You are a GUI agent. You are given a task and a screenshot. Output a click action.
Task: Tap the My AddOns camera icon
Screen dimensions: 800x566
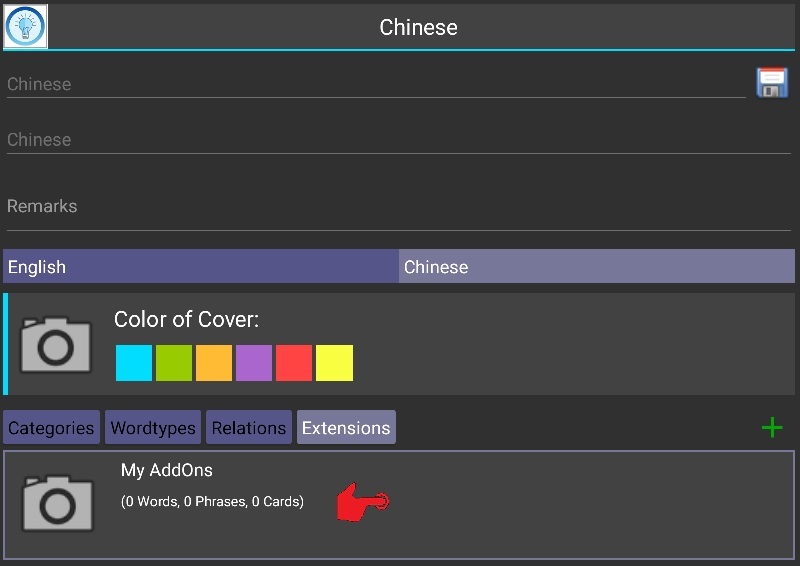[58, 503]
